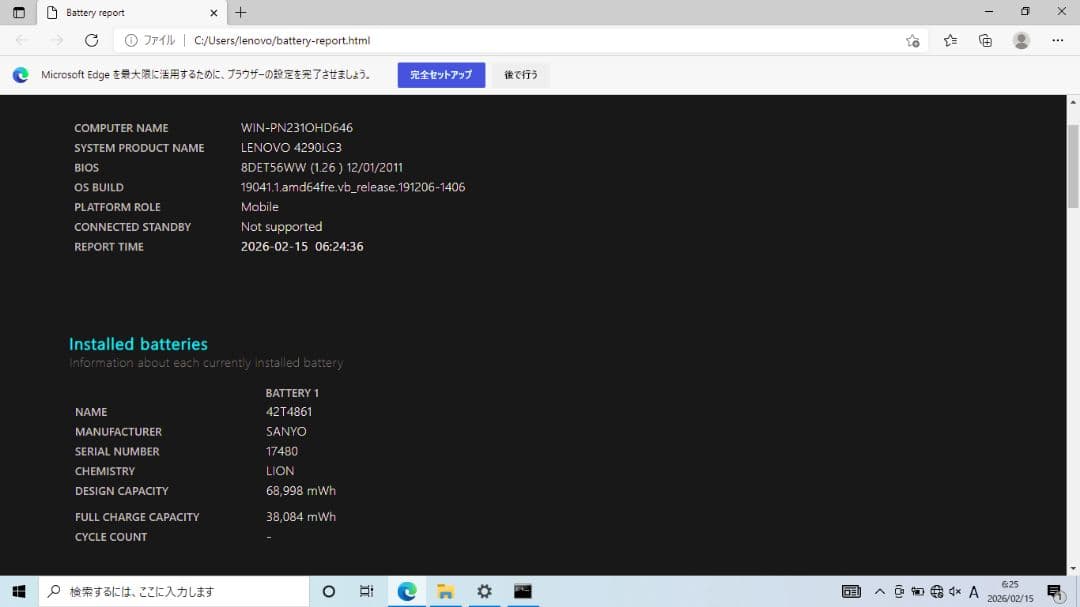The width and height of the screenshot is (1080, 607).
Task: Open the Windows Start menu
Action: click(x=19, y=591)
